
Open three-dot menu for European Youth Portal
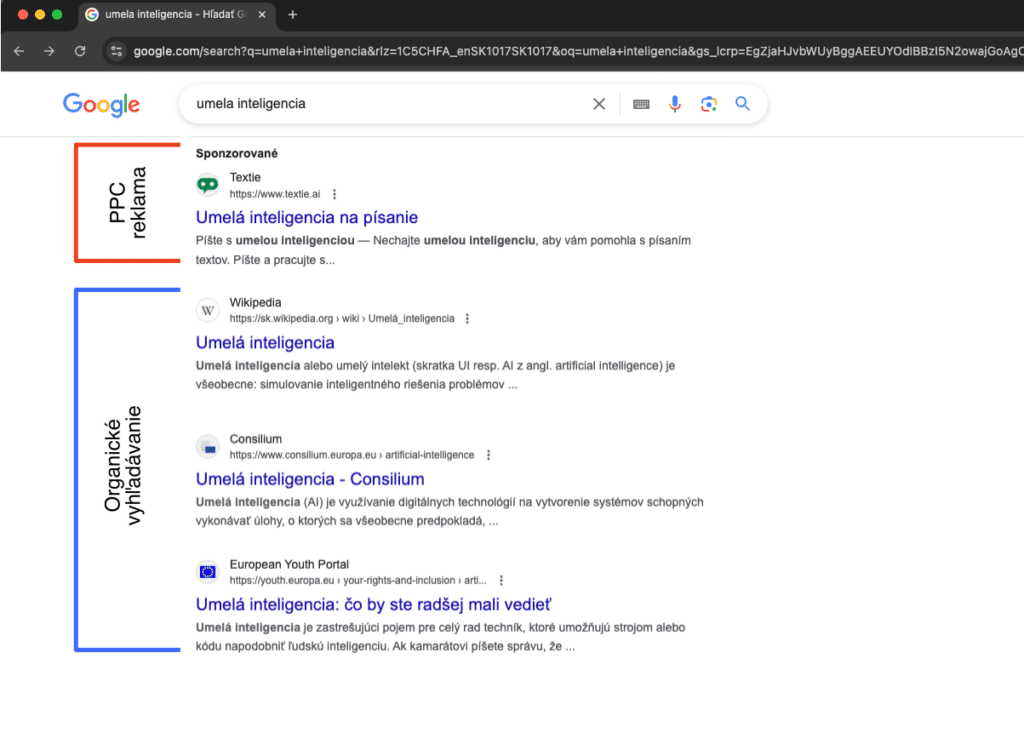point(501,580)
